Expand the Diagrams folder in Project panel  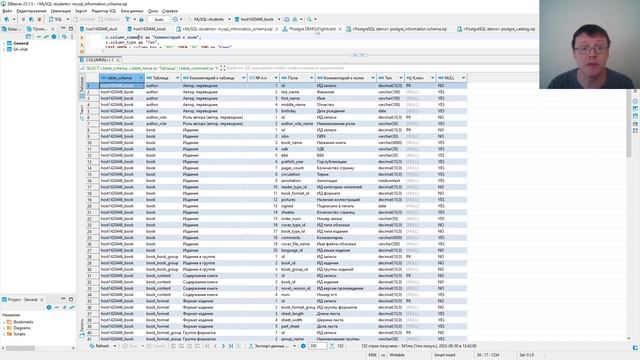(x=4, y=328)
